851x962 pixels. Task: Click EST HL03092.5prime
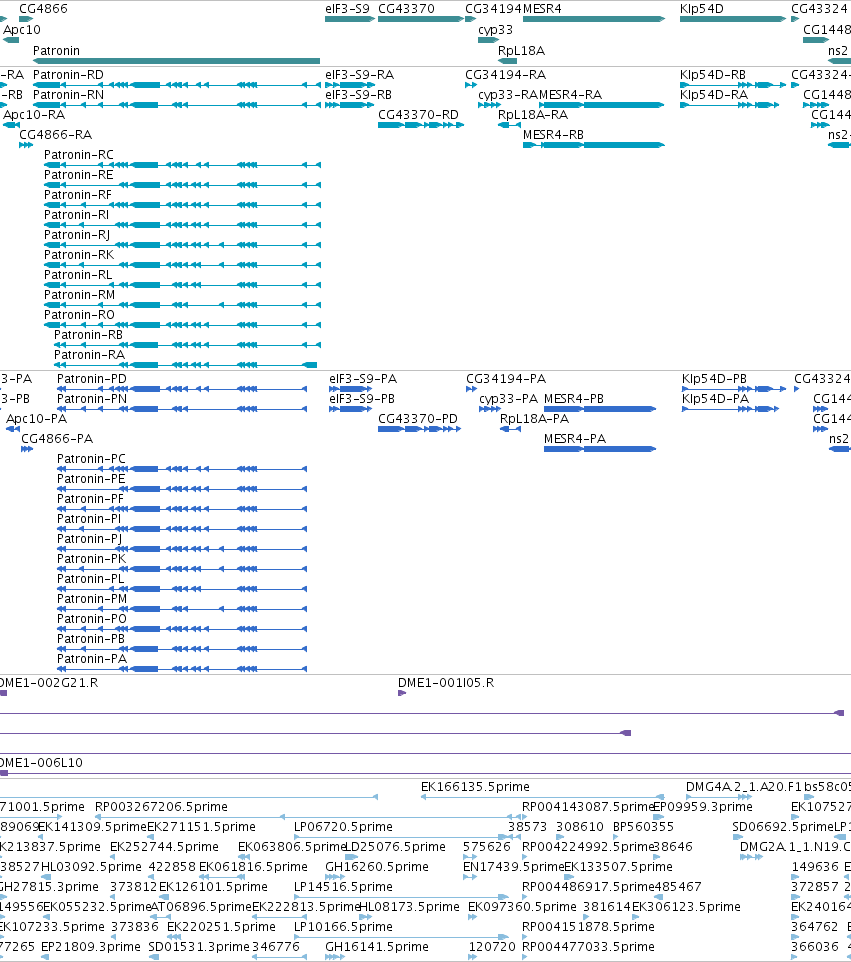45,877
